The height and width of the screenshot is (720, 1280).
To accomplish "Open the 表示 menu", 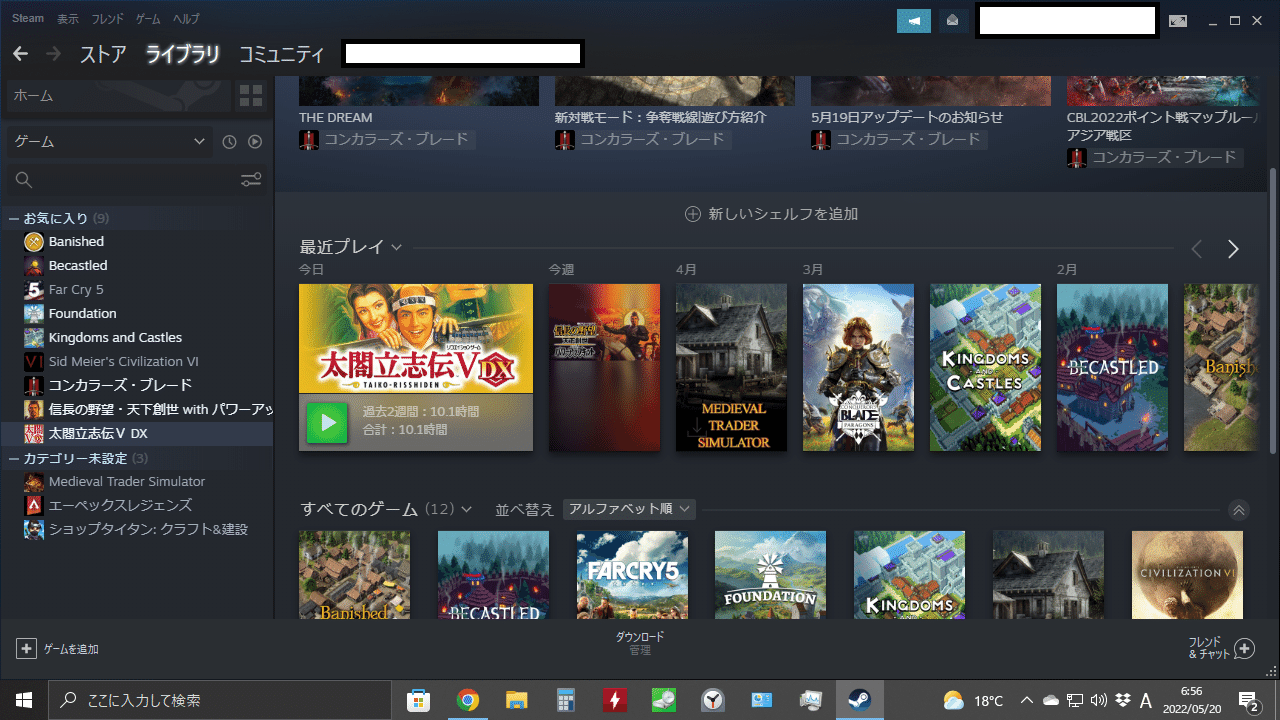I will point(68,19).
